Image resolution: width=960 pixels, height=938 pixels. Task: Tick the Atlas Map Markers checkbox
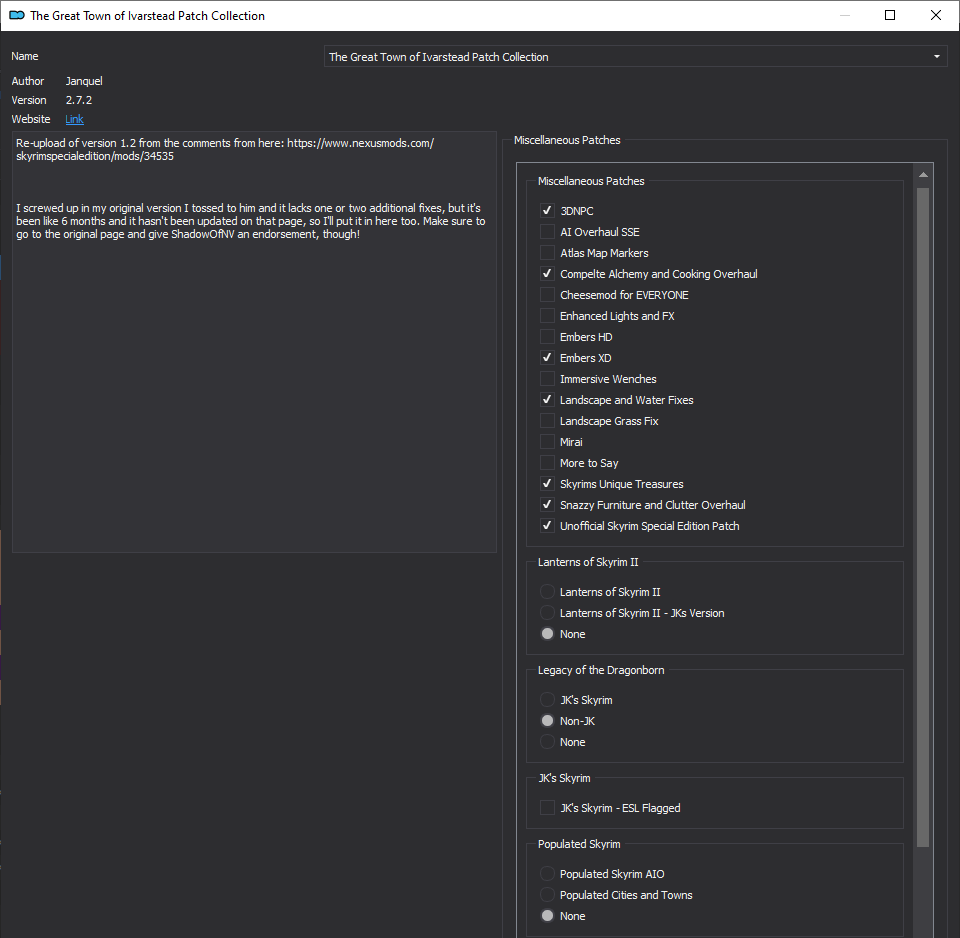pyautogui.click(x=547, y=253)
